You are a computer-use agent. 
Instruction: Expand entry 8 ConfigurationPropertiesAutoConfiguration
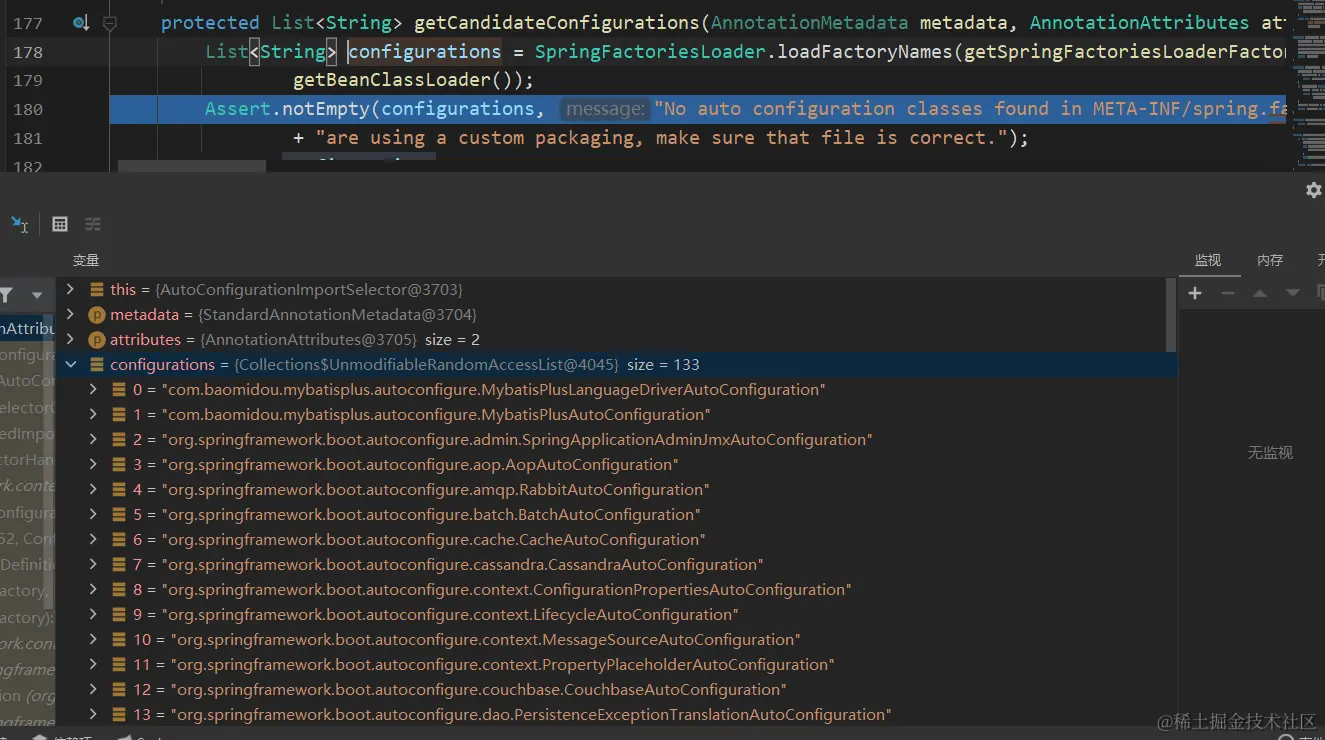point(93,590)
